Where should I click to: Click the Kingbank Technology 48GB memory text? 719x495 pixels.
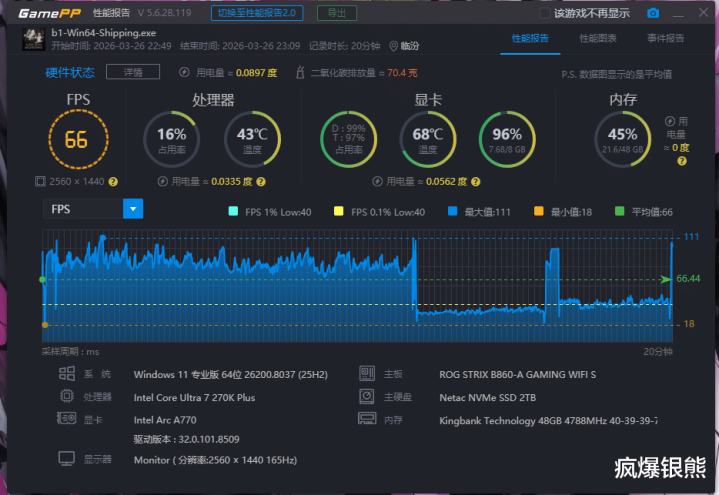click(x=548, y=420)
